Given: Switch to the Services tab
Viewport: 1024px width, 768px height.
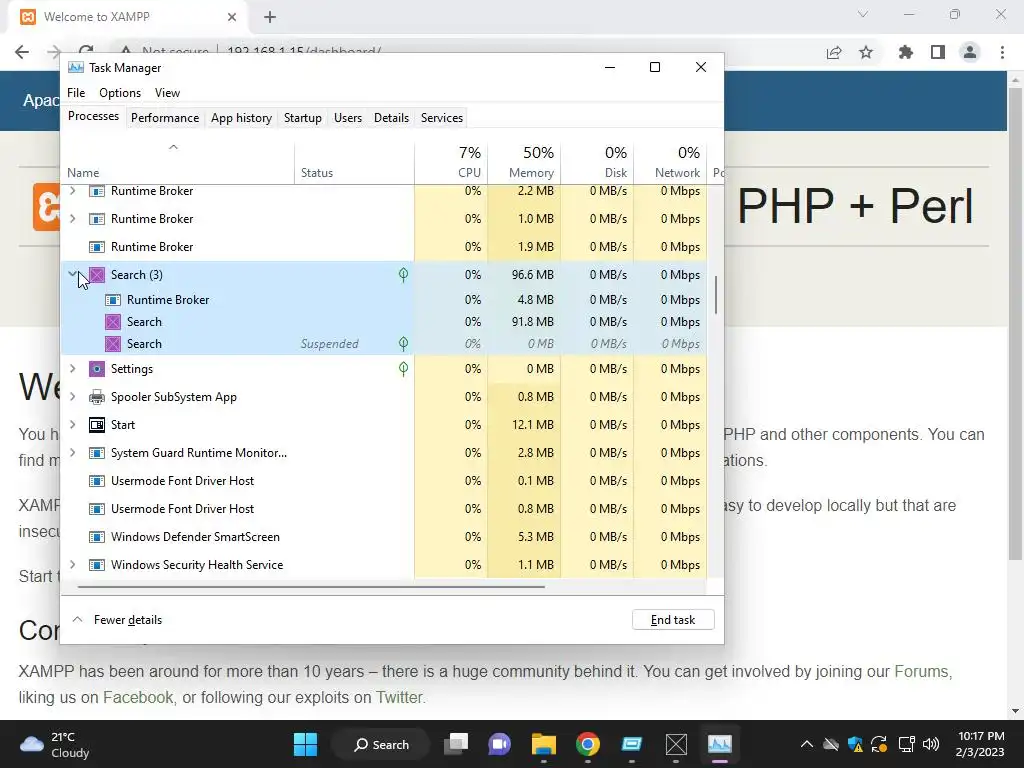Looking at the screenshot, I should point(441,118).
